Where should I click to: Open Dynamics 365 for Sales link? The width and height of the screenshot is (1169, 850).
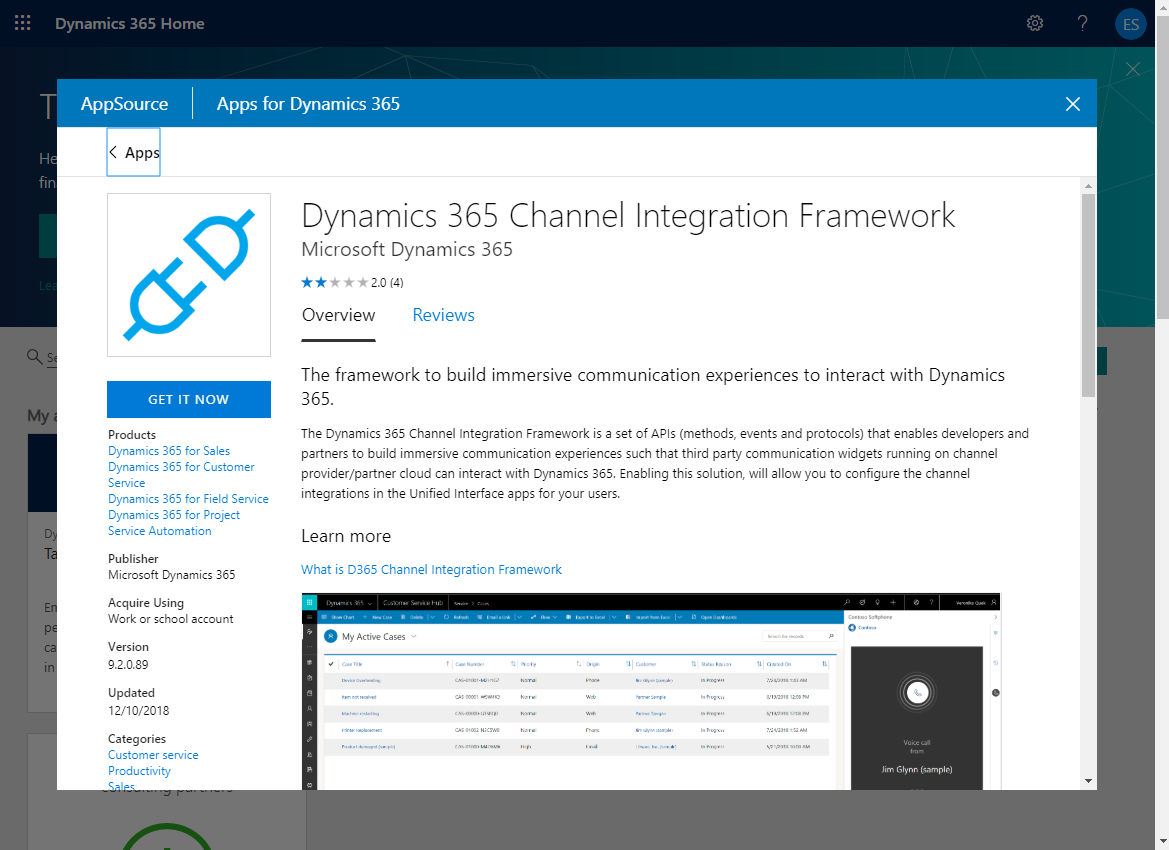169,451
